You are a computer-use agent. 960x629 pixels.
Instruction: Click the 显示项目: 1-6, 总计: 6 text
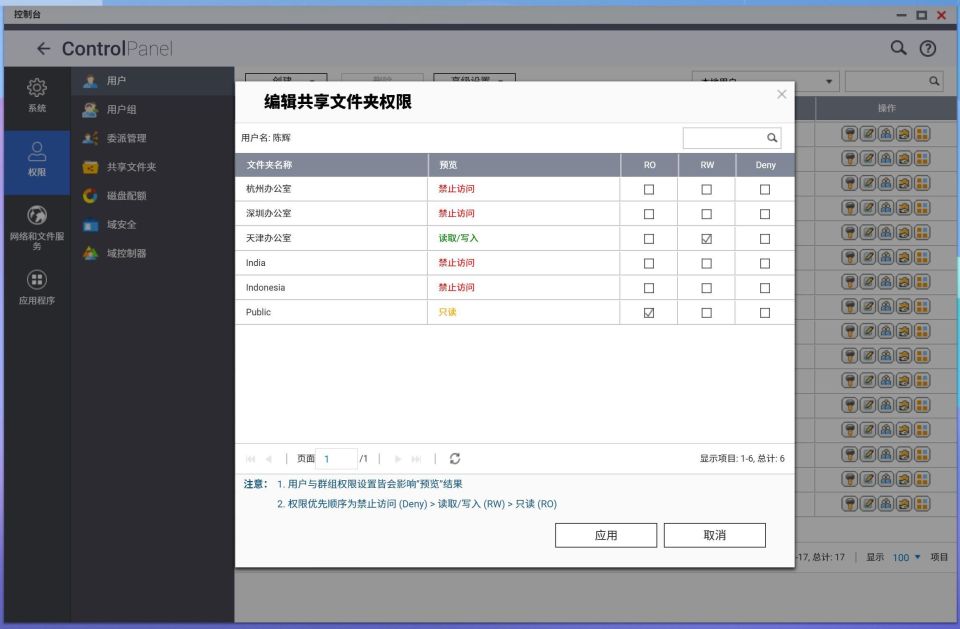pyautogui.click(x=742, y=459)
